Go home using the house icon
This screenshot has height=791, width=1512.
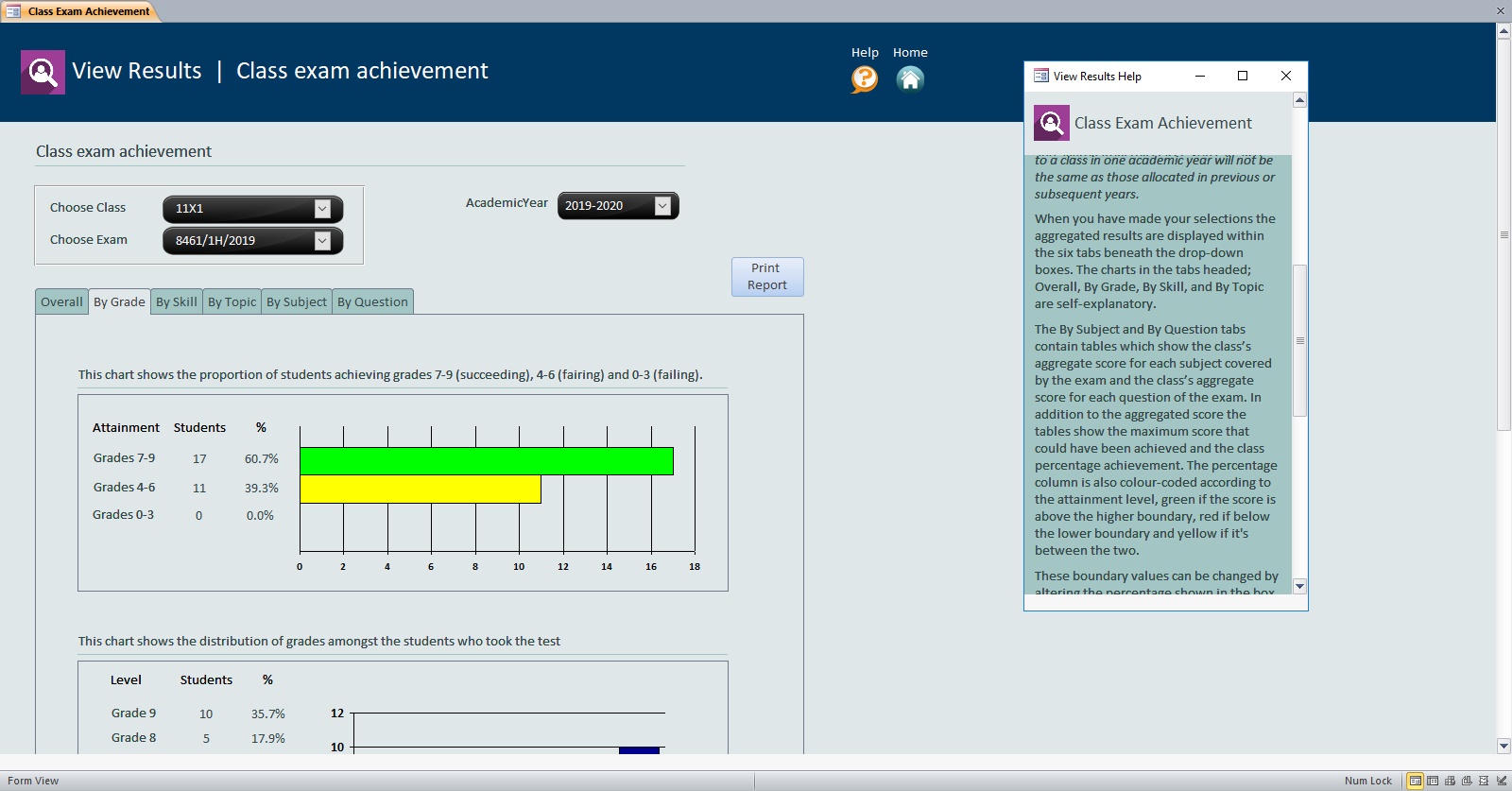[x=910, y=79]
